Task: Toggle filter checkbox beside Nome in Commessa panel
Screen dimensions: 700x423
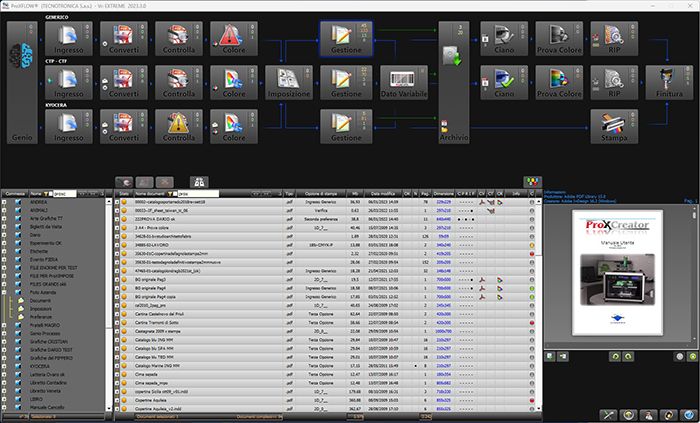Action: 50,194
